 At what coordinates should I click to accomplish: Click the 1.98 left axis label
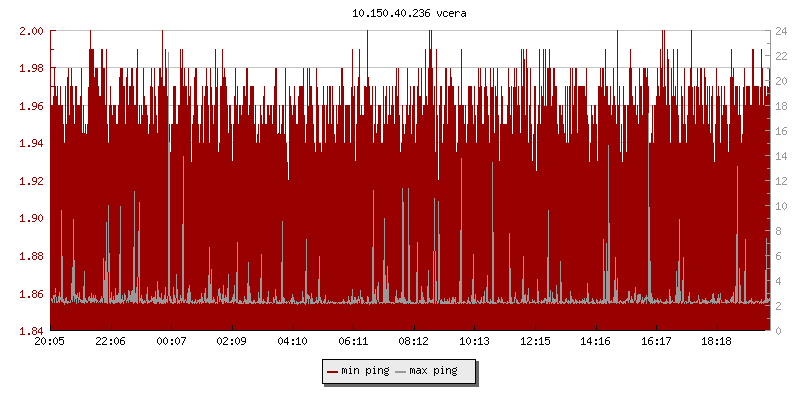(31, 68)
